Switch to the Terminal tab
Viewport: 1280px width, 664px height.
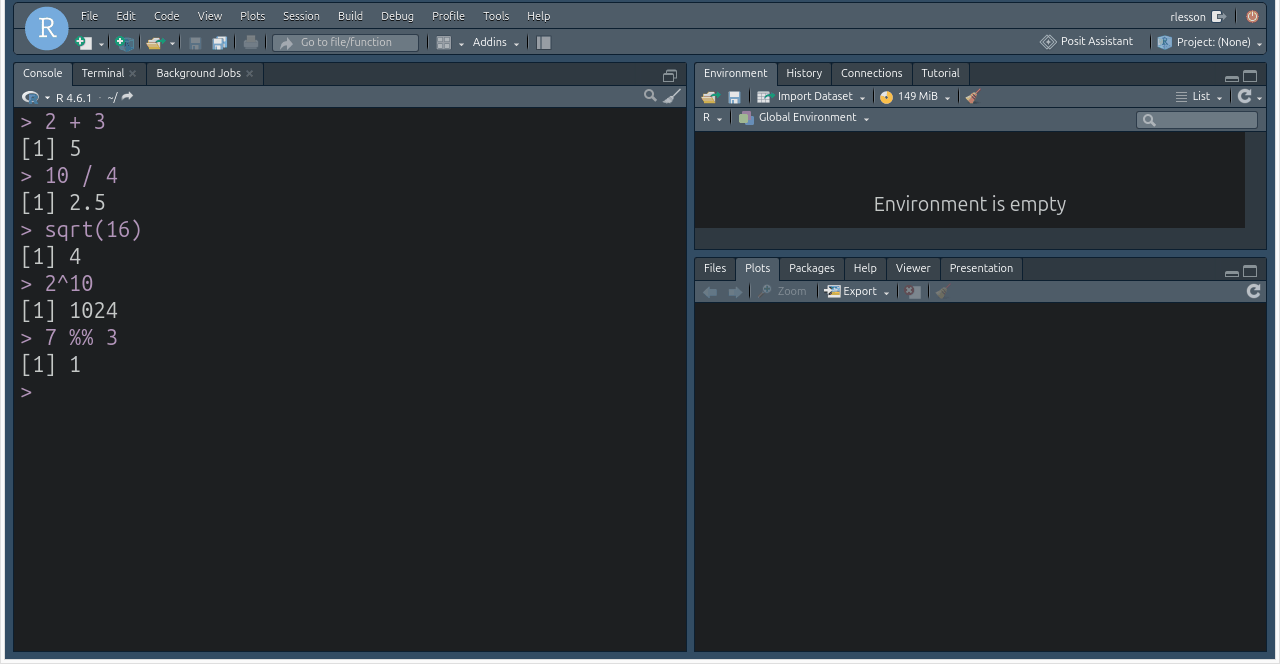(x=103, y=74)
